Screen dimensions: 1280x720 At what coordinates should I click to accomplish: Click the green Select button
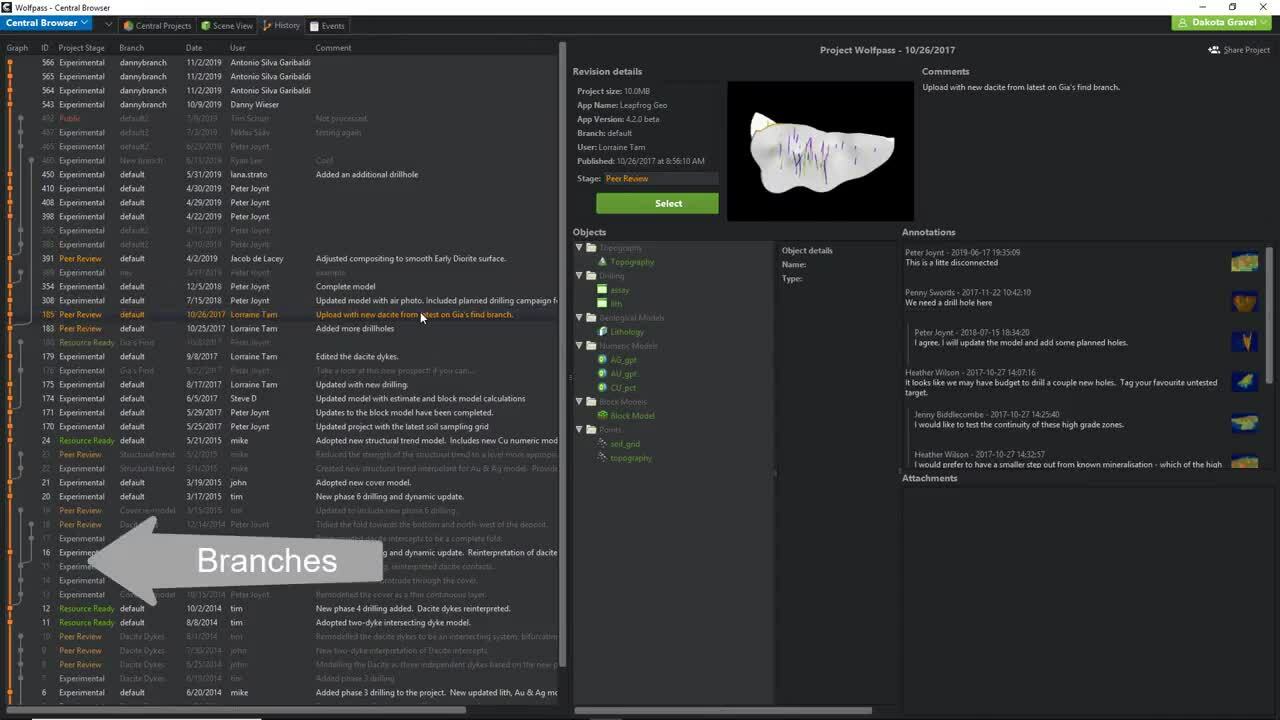coord(657,203)
